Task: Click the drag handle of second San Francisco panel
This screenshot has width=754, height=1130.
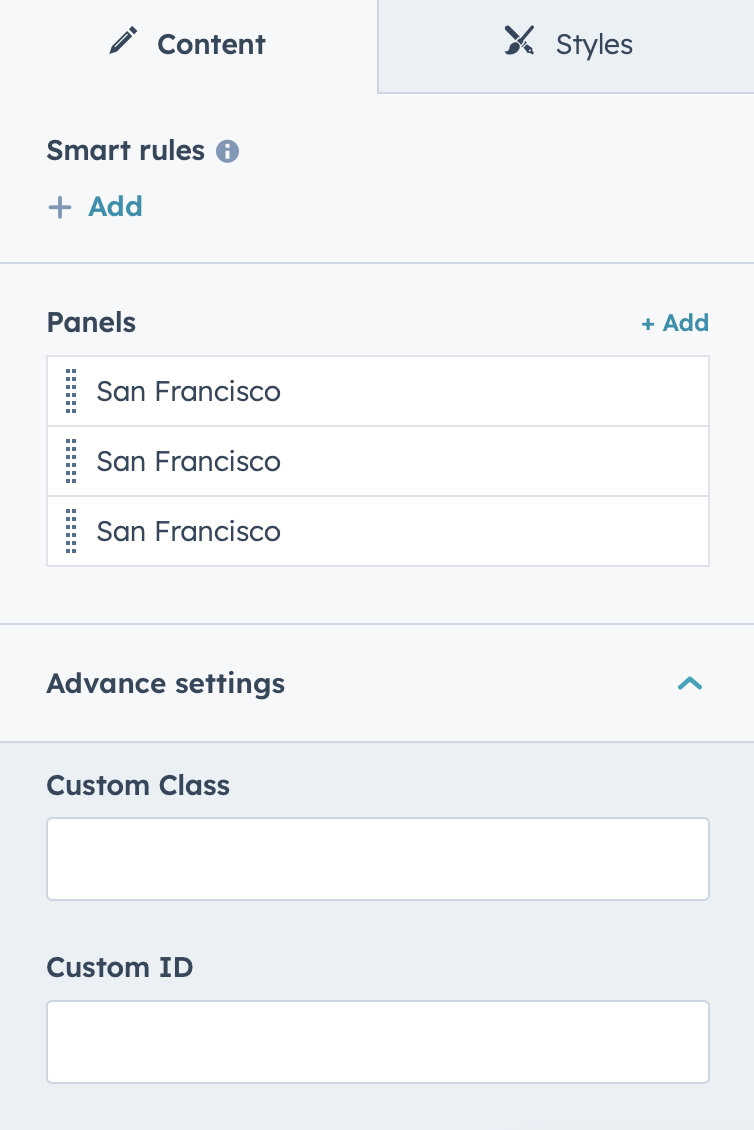Action: click(71, 461)
